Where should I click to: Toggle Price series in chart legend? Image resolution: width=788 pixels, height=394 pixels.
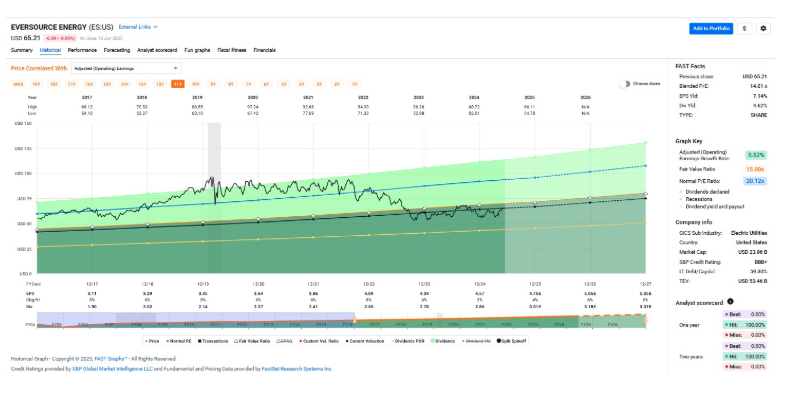(x=153, y=341)
